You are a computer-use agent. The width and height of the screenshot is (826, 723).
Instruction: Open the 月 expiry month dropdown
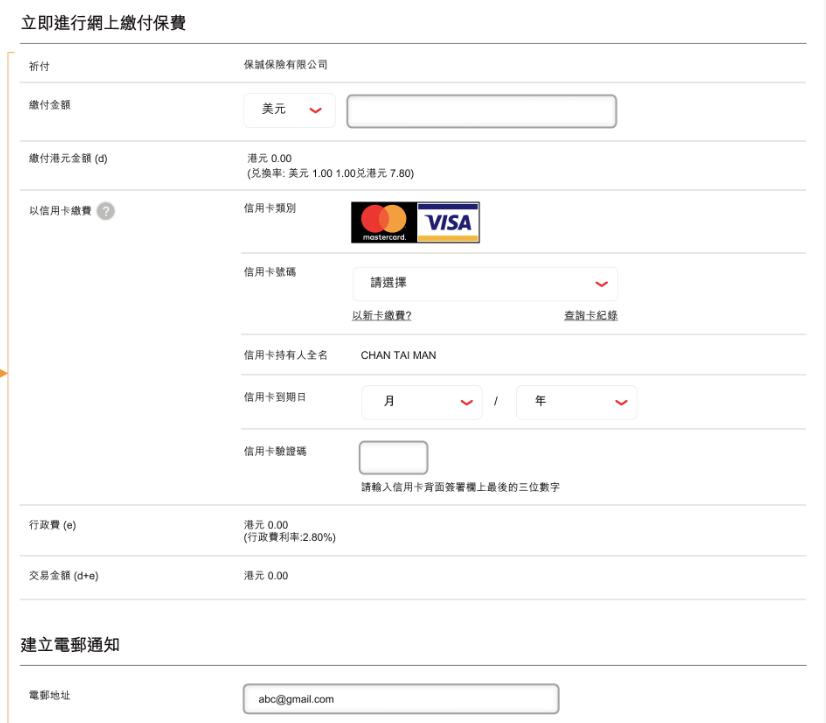pyautogui.click(x=422, y=402)
